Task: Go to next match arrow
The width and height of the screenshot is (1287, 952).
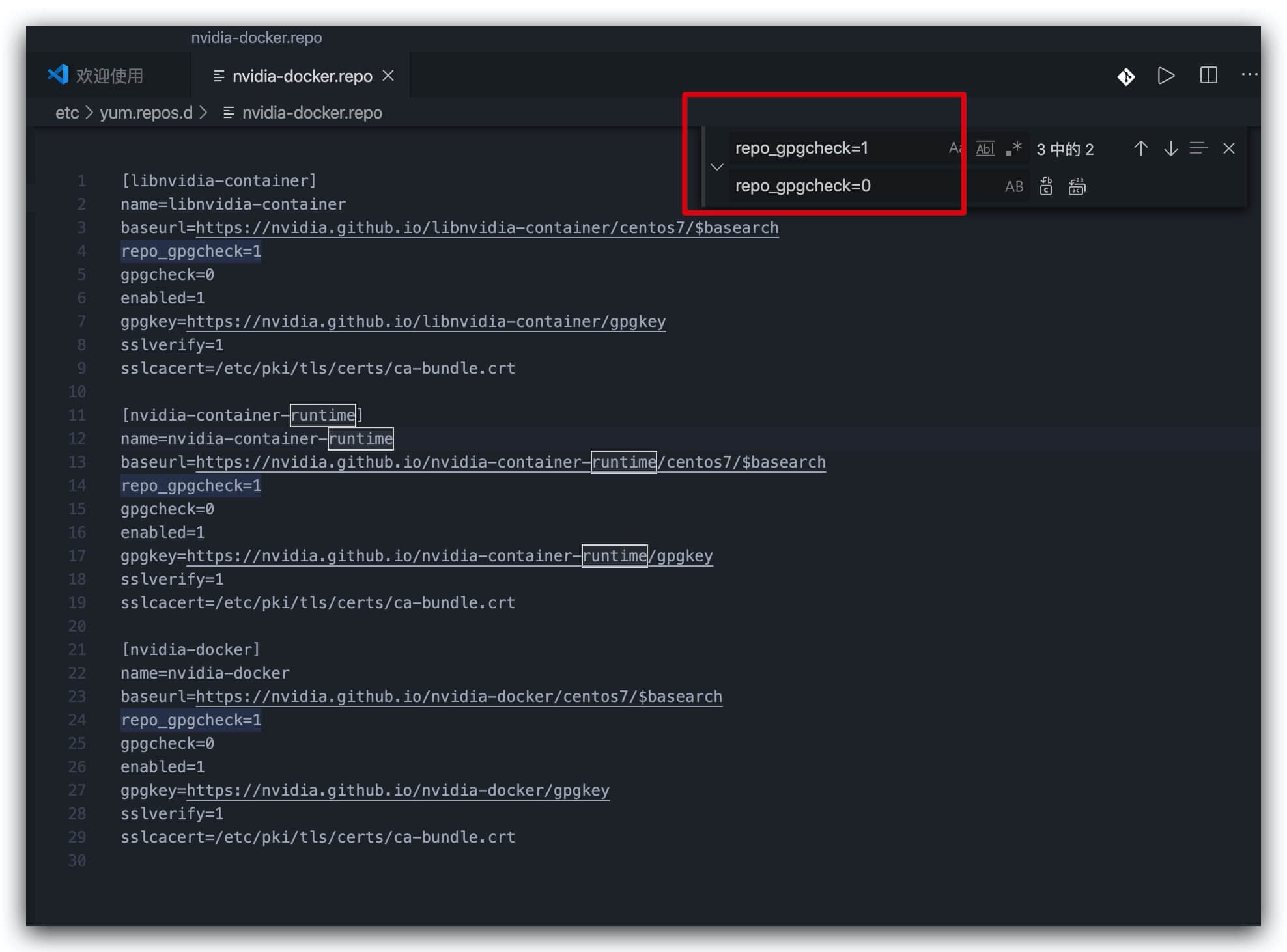Action: click(1170, 148)
